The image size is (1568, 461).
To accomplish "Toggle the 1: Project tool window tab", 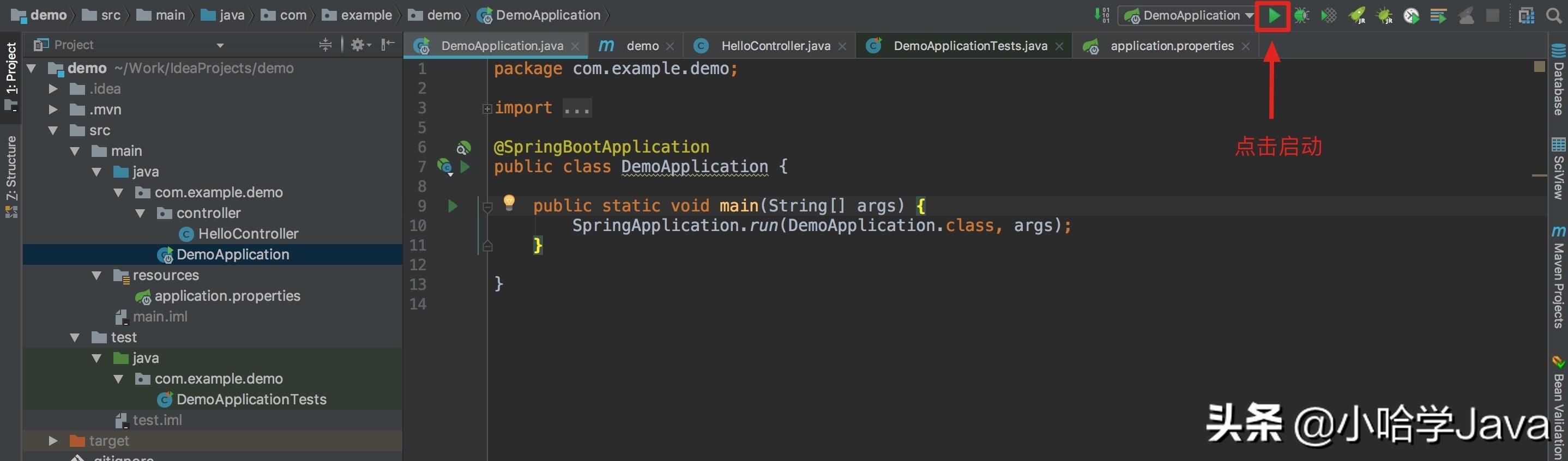I will click(x=11, y=77).
